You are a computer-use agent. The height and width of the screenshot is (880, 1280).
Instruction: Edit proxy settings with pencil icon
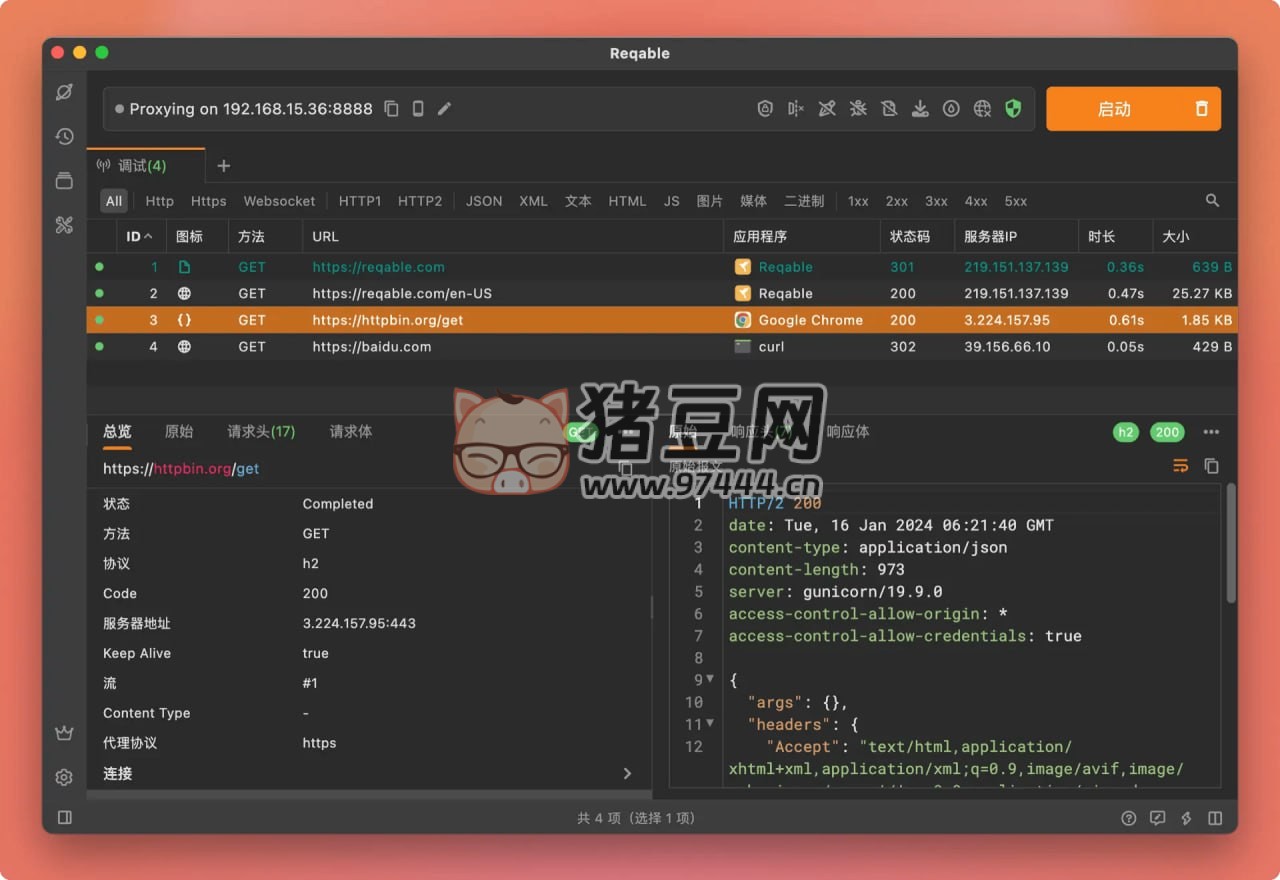pyautogui.click(x=444, y=108)
